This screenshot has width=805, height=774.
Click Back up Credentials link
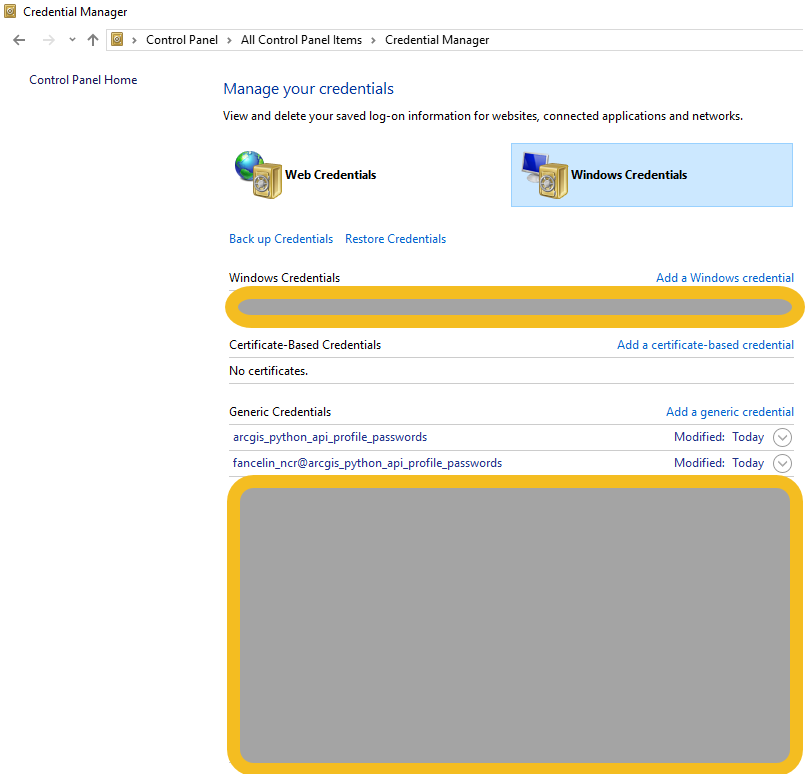point(281,239)
